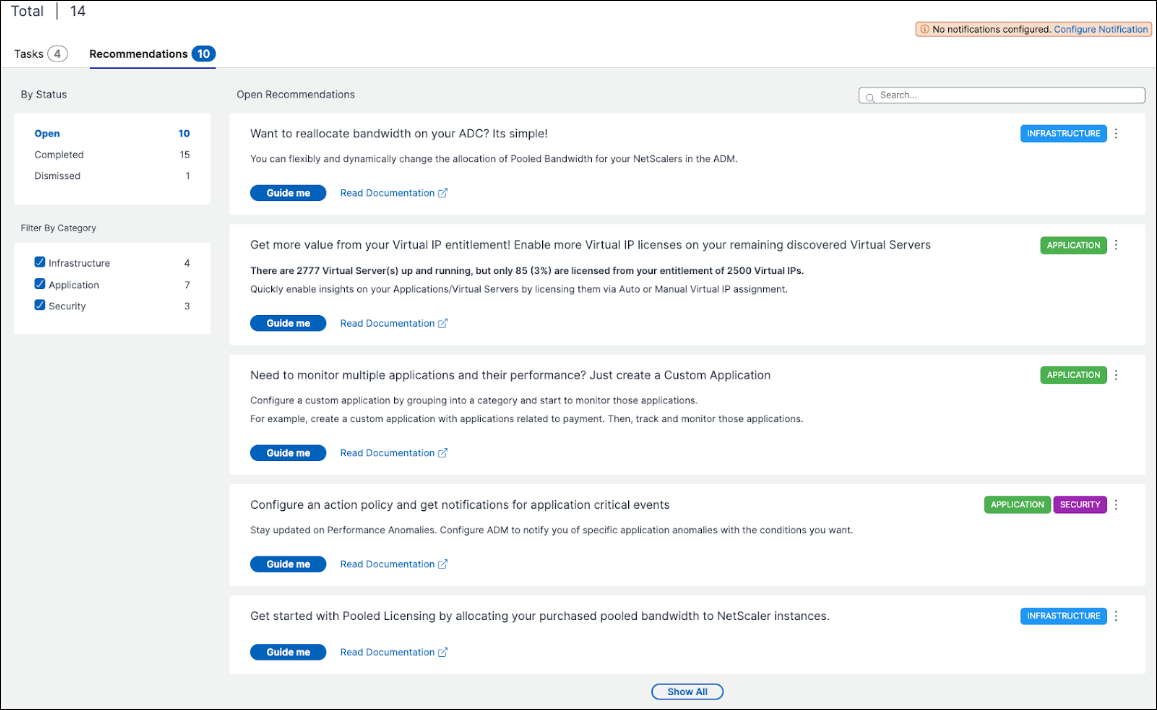The width and height of the screenshot is (1157, 710).
Task: Switch to the Tasks tab
Action: (x=41, y=54)
